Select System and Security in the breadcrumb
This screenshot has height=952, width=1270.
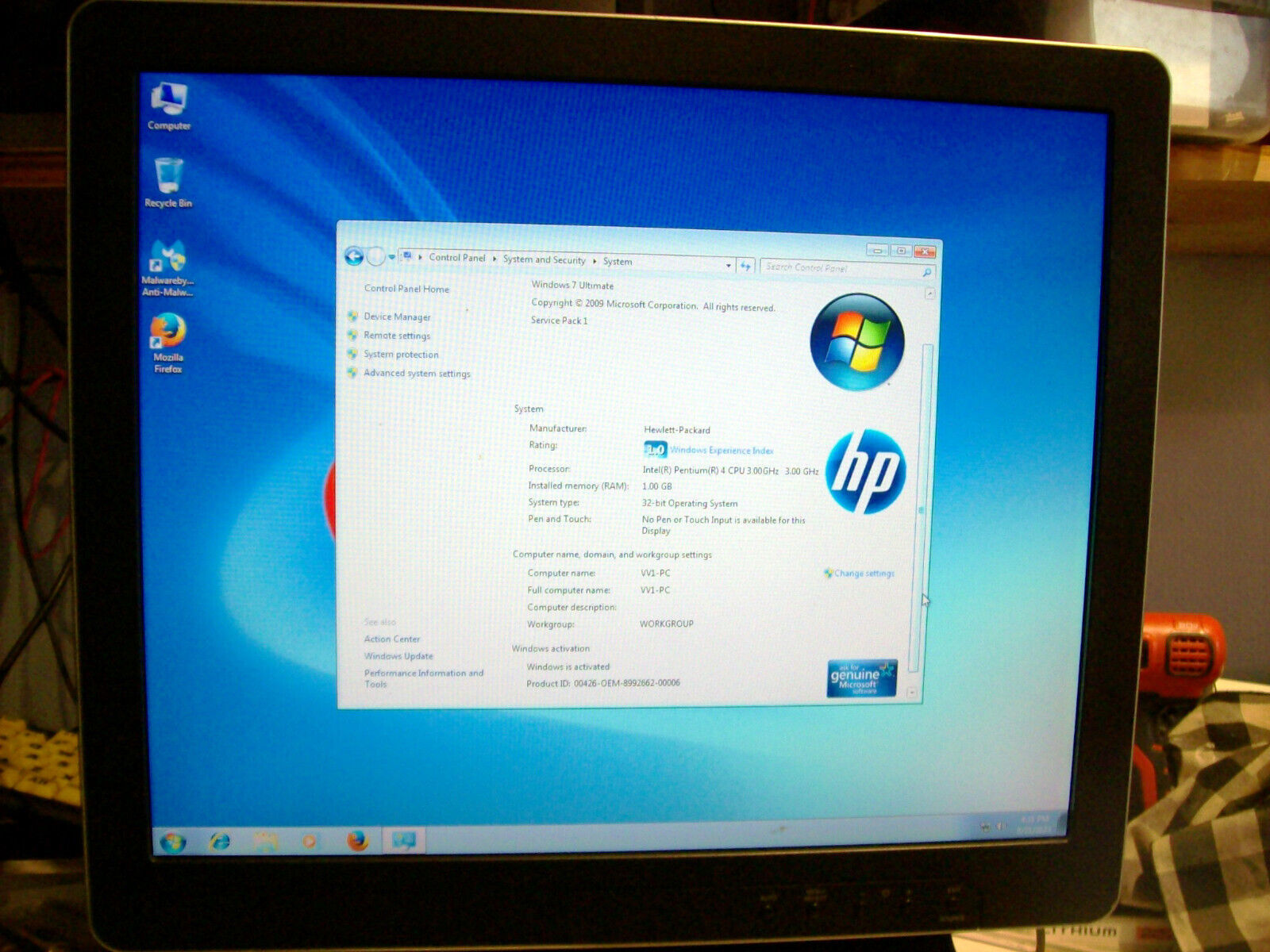point(544,259)
